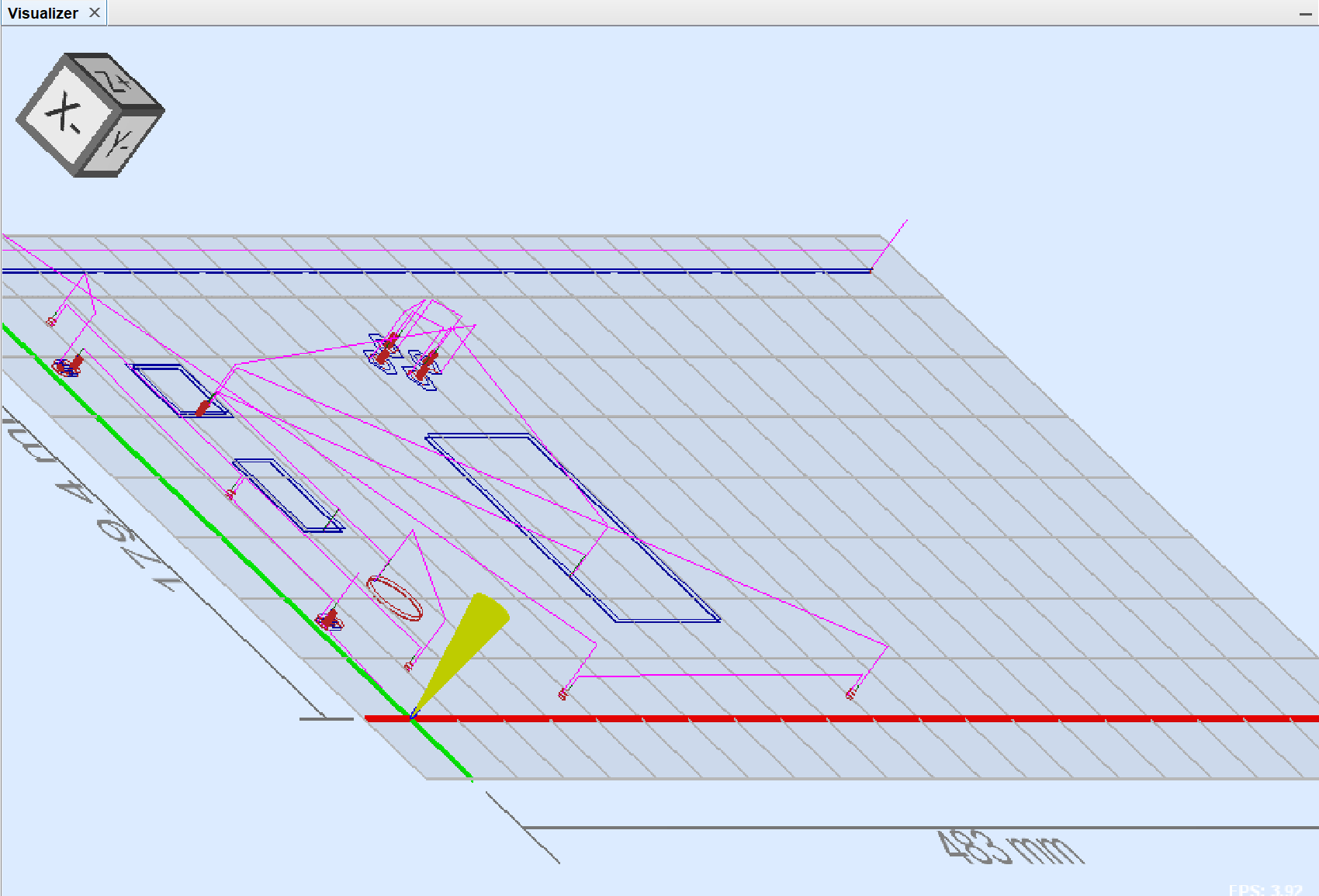Click the red ellipse toolpath shape
This screenshot has height=896, width=1319.
395,598
